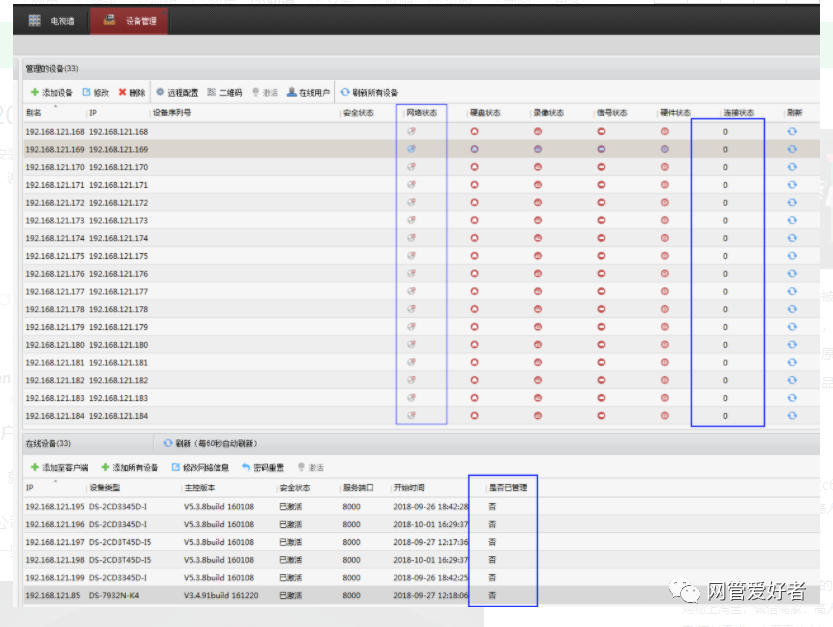The height and width of the screenshot is (627, 833).
Task: Click the 网络状态 column header
Action: pos(422,113)
